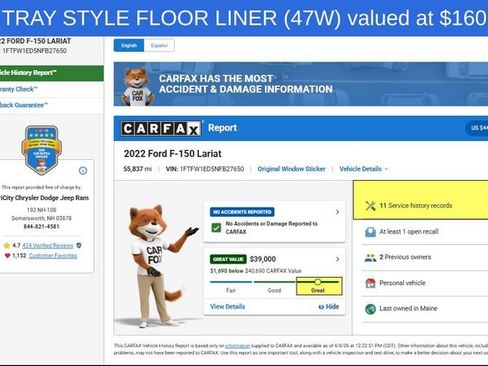The width and height of the screenshot is (488, 366).
Task: Click Hide to collapse value card
Action: (x=329, y=307)
